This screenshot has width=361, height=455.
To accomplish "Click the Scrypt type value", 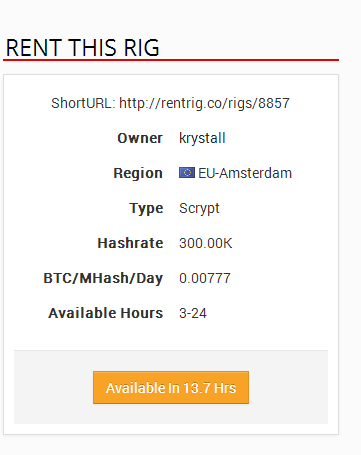I will [199, 208].
